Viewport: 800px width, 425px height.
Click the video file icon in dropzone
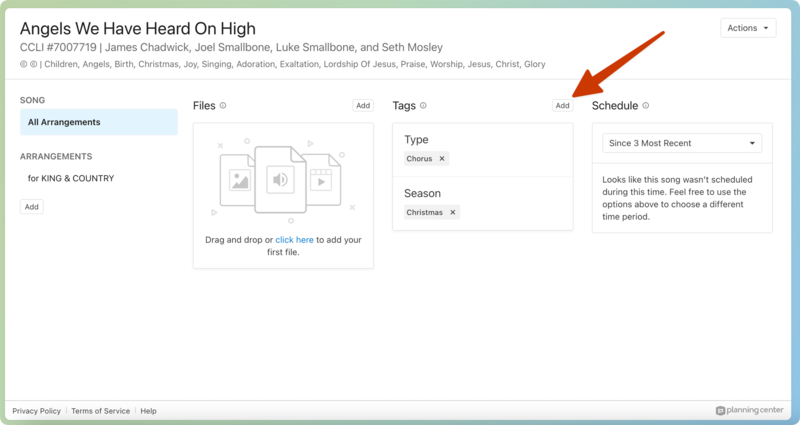[x=323, y=180]
